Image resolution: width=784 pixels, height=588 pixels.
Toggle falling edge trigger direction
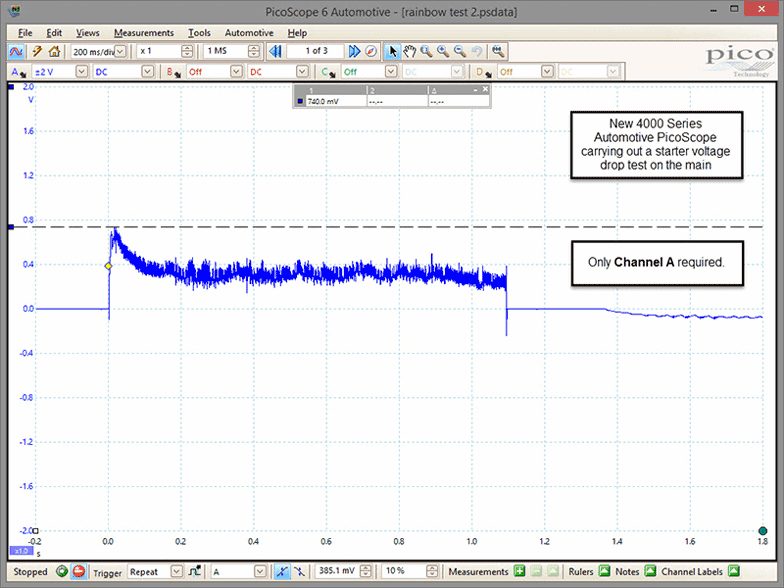coord(299,571)
